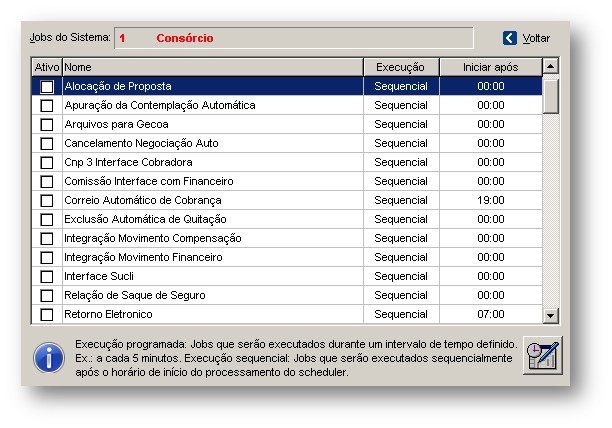Check the Interface Sucli checkbox
The height and width of the screenshot is (428, 612).
(x=47, y=276)
